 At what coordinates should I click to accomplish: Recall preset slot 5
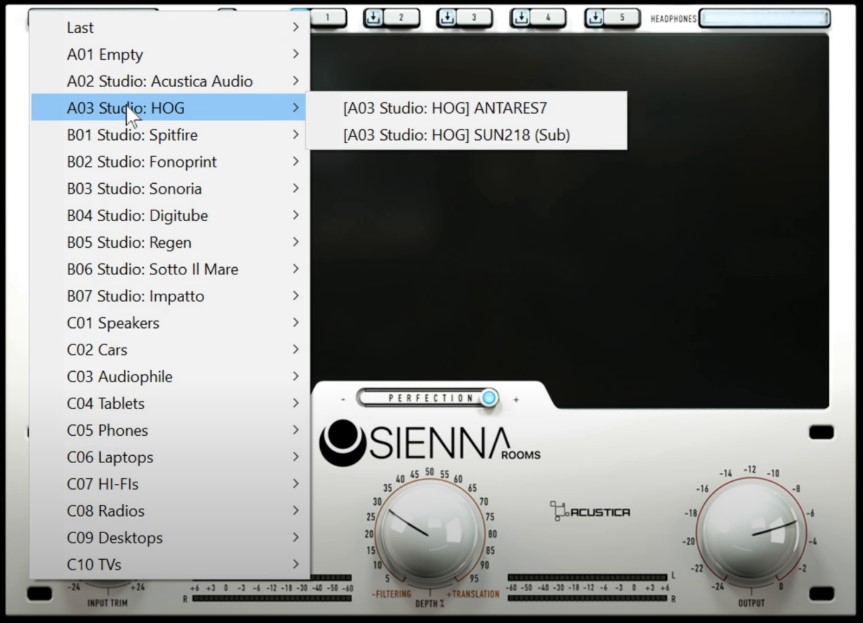(x=622, y=18)
